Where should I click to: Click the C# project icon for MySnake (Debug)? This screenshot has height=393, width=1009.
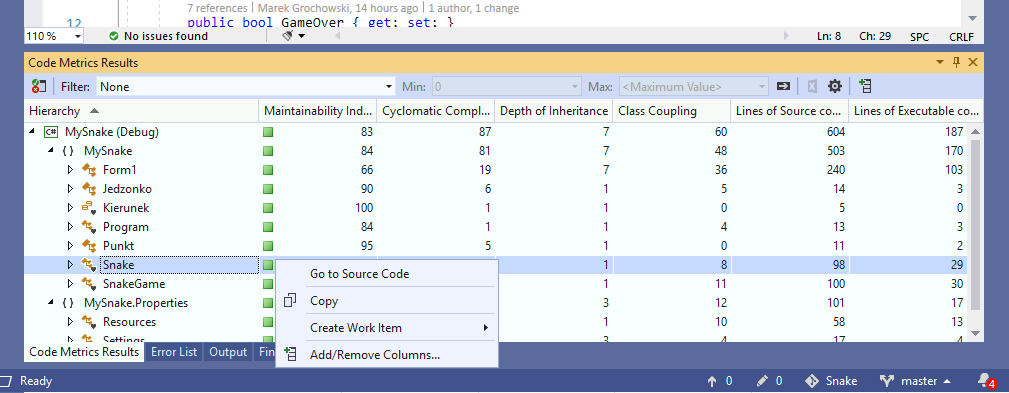pos(51,133)
